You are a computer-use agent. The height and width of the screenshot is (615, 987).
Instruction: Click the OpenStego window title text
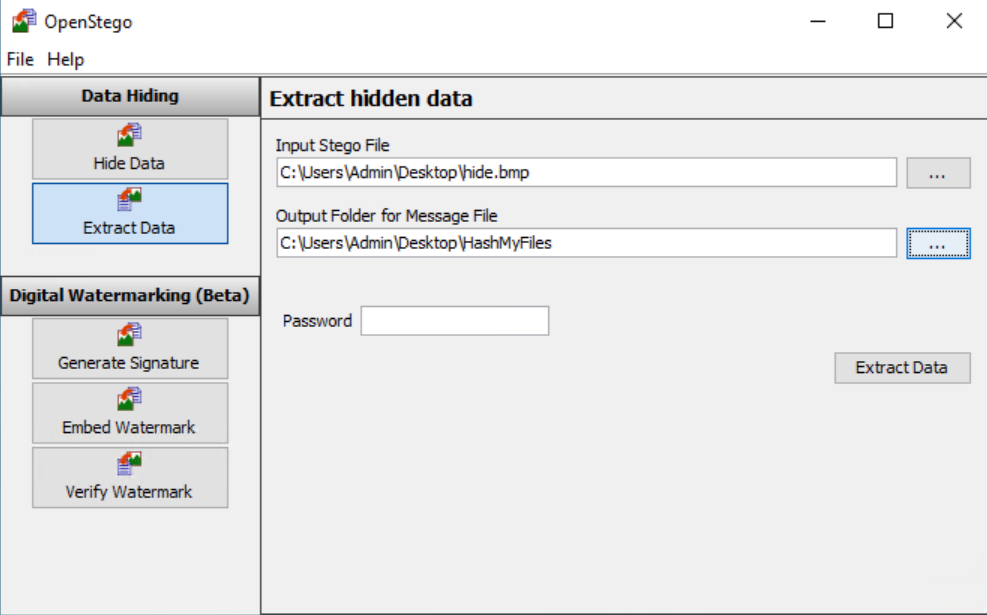pyautogui.click(x=88, y=22)
